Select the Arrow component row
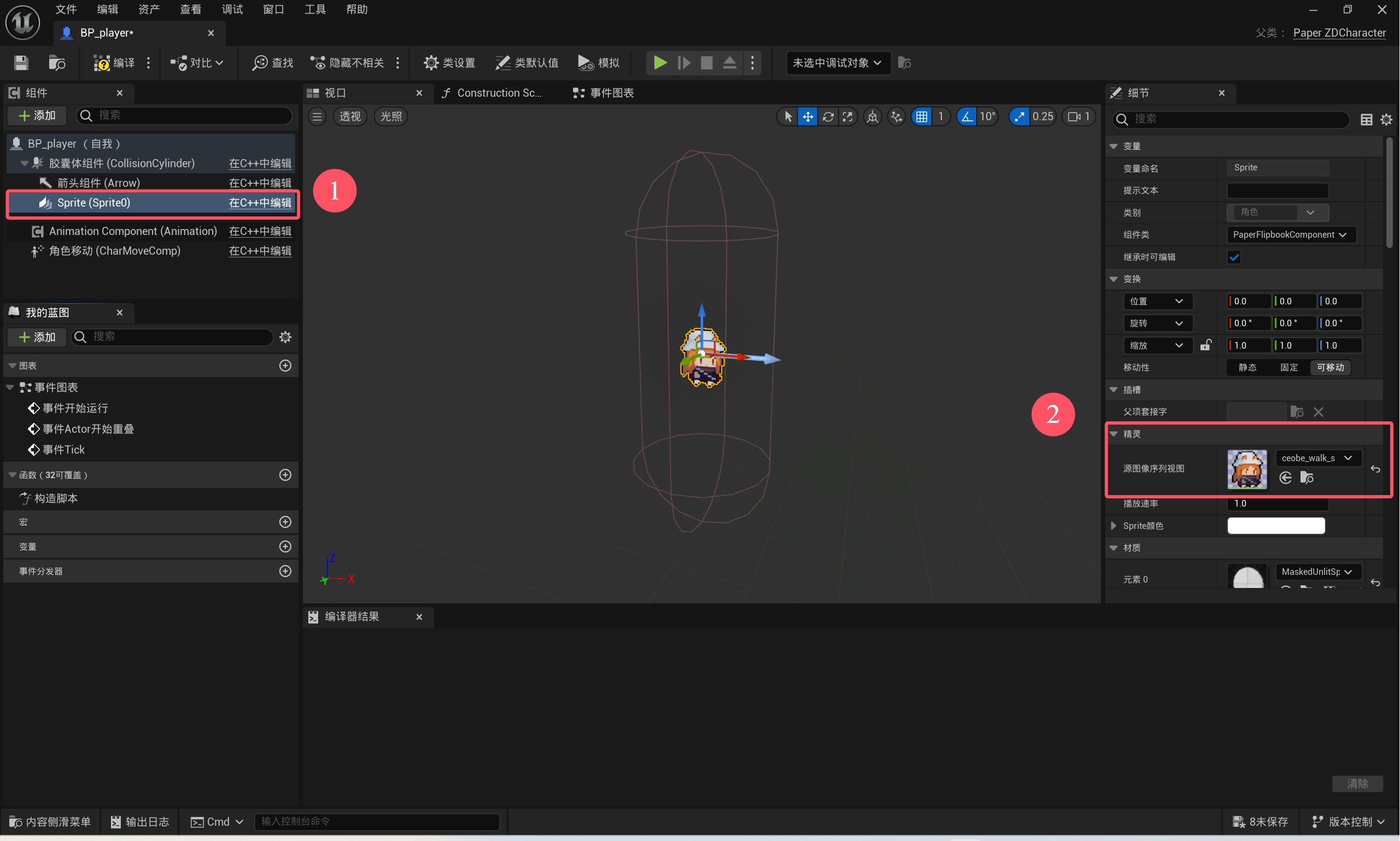Viewport: 1400px width, 841px height. pos(151,183)
